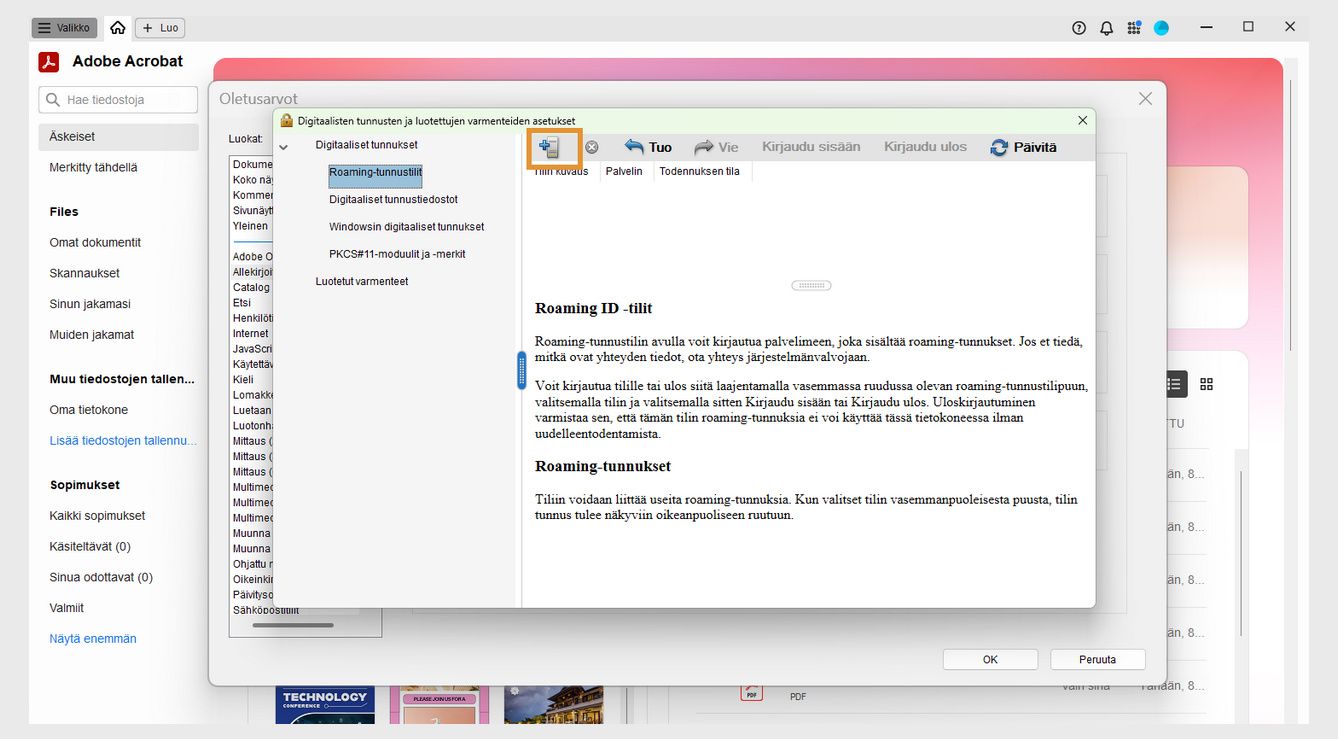Open Äskeiset in the sidebar
The height and width of the screenshot is (739, 1338).
118,136
